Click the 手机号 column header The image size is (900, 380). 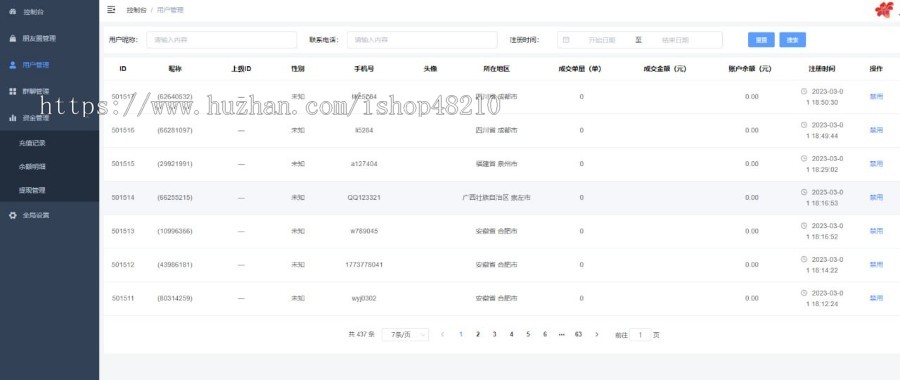pos(364,69)
